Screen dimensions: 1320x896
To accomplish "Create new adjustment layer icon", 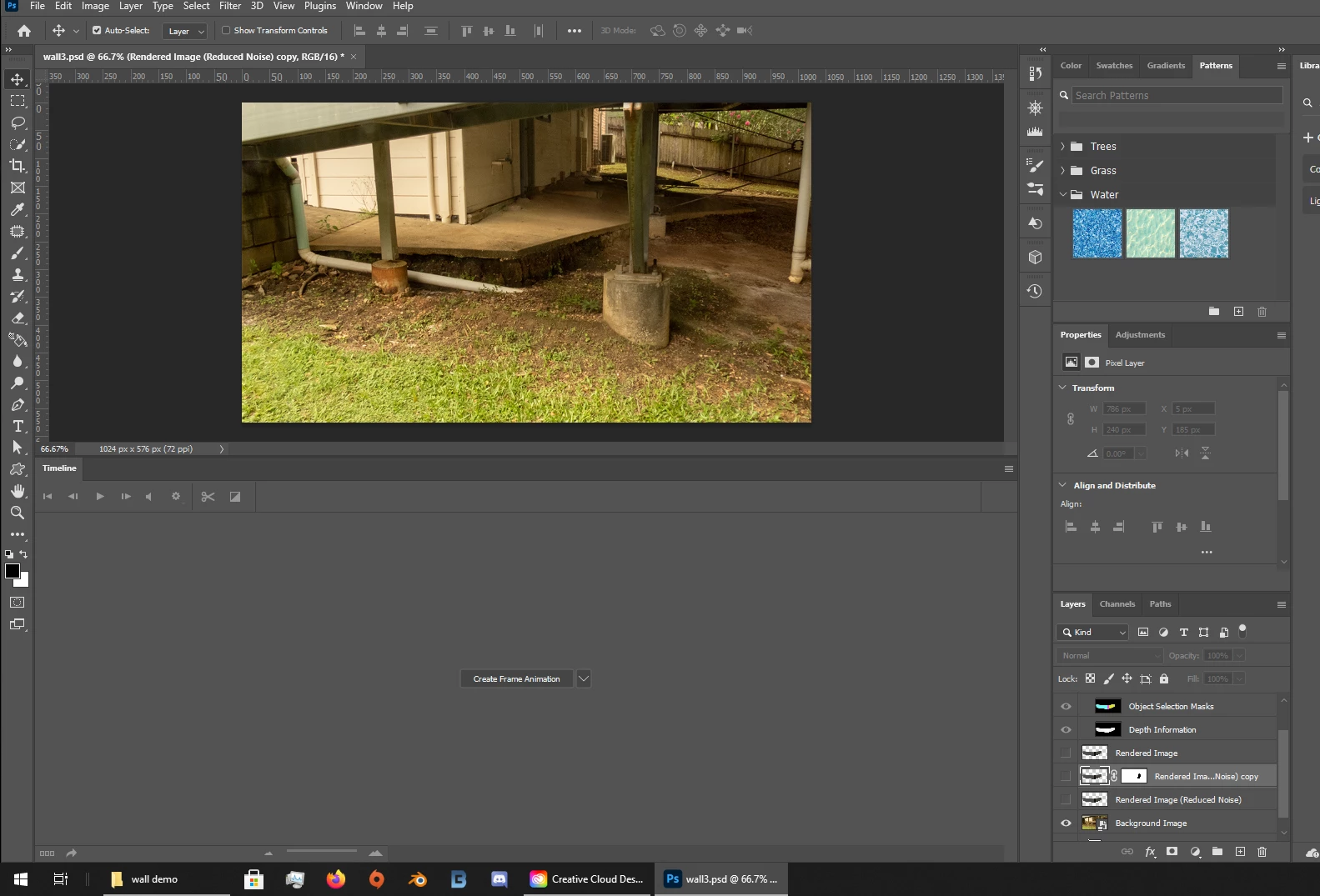I will click(1195, 851).
